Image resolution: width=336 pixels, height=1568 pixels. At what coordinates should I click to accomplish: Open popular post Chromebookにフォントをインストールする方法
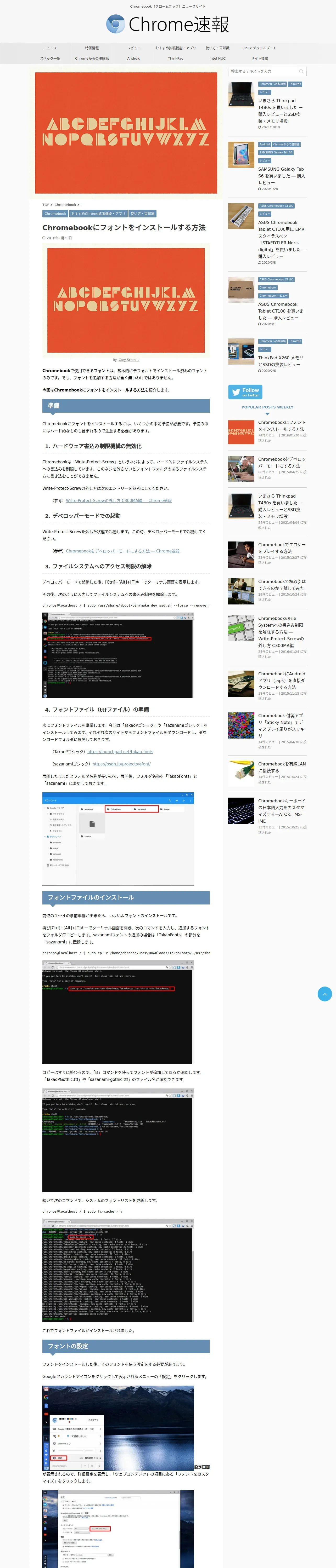pyautogui.click(x=282, y=425)
